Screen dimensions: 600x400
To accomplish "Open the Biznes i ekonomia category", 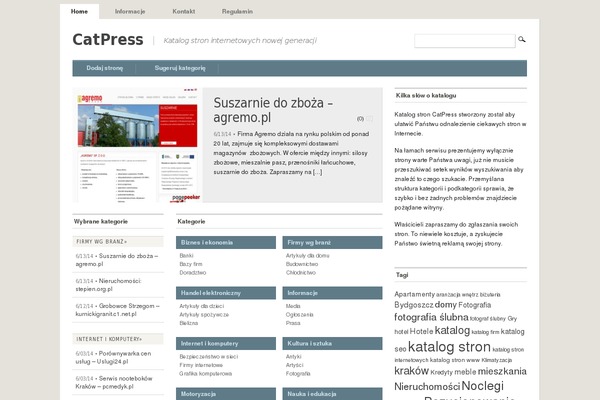I will pyautogui.click(x=226, y=243).
